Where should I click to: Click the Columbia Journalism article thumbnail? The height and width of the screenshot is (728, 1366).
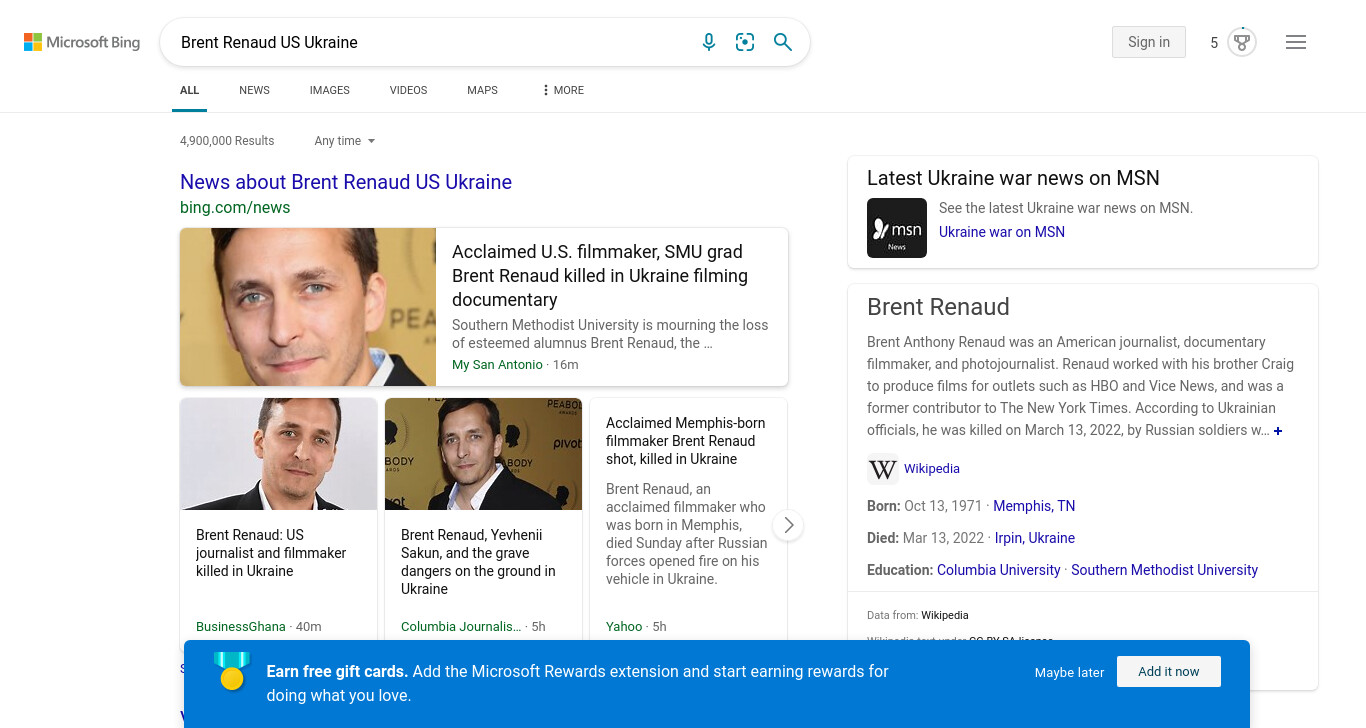484,454
